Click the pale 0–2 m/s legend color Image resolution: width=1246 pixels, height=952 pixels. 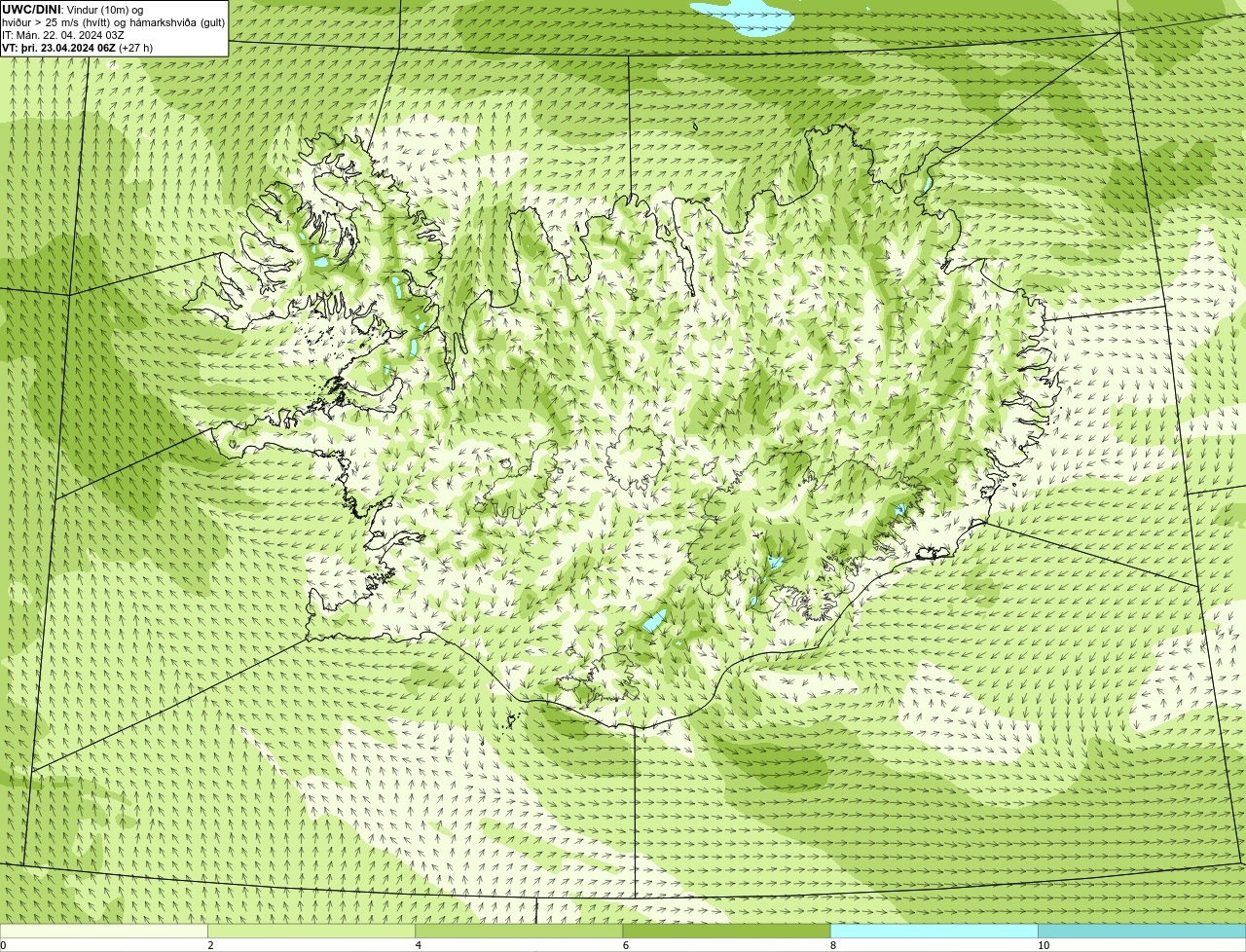(x=103, y=931)
